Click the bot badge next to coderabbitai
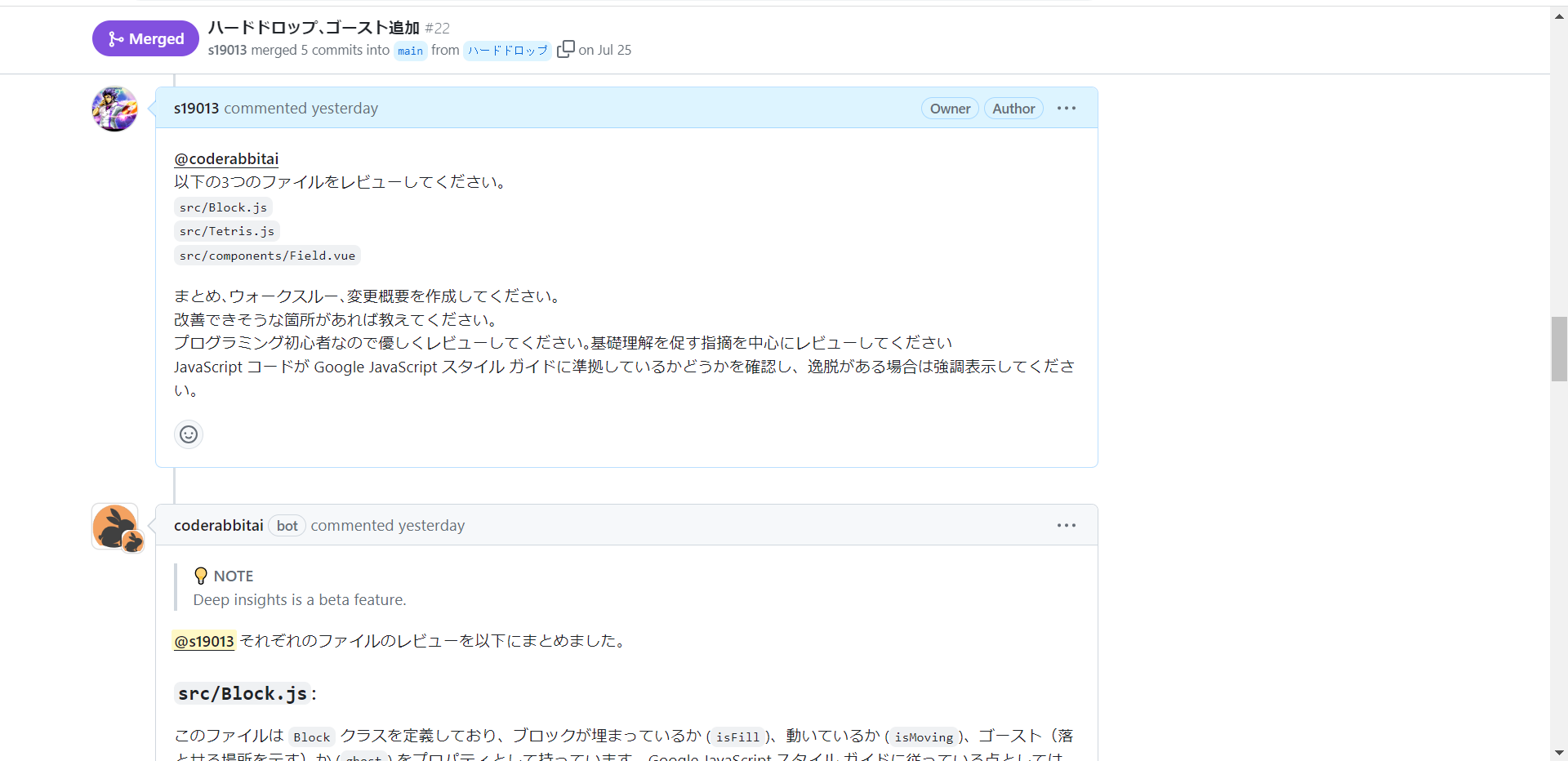The width and height of the screenshot is (1568, 761). point(287,525)
